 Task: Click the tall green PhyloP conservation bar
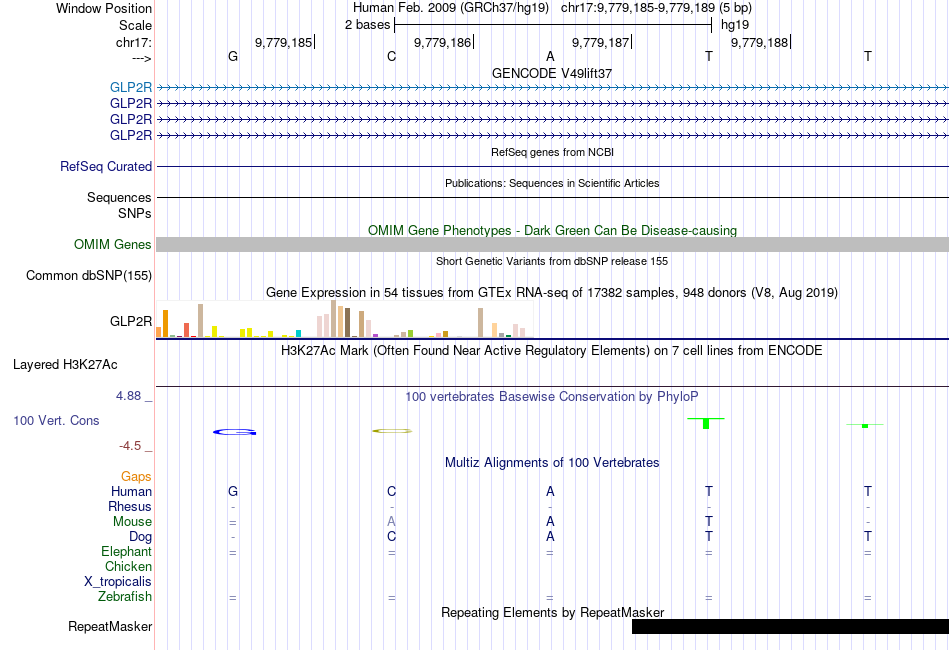pos(706,423)
